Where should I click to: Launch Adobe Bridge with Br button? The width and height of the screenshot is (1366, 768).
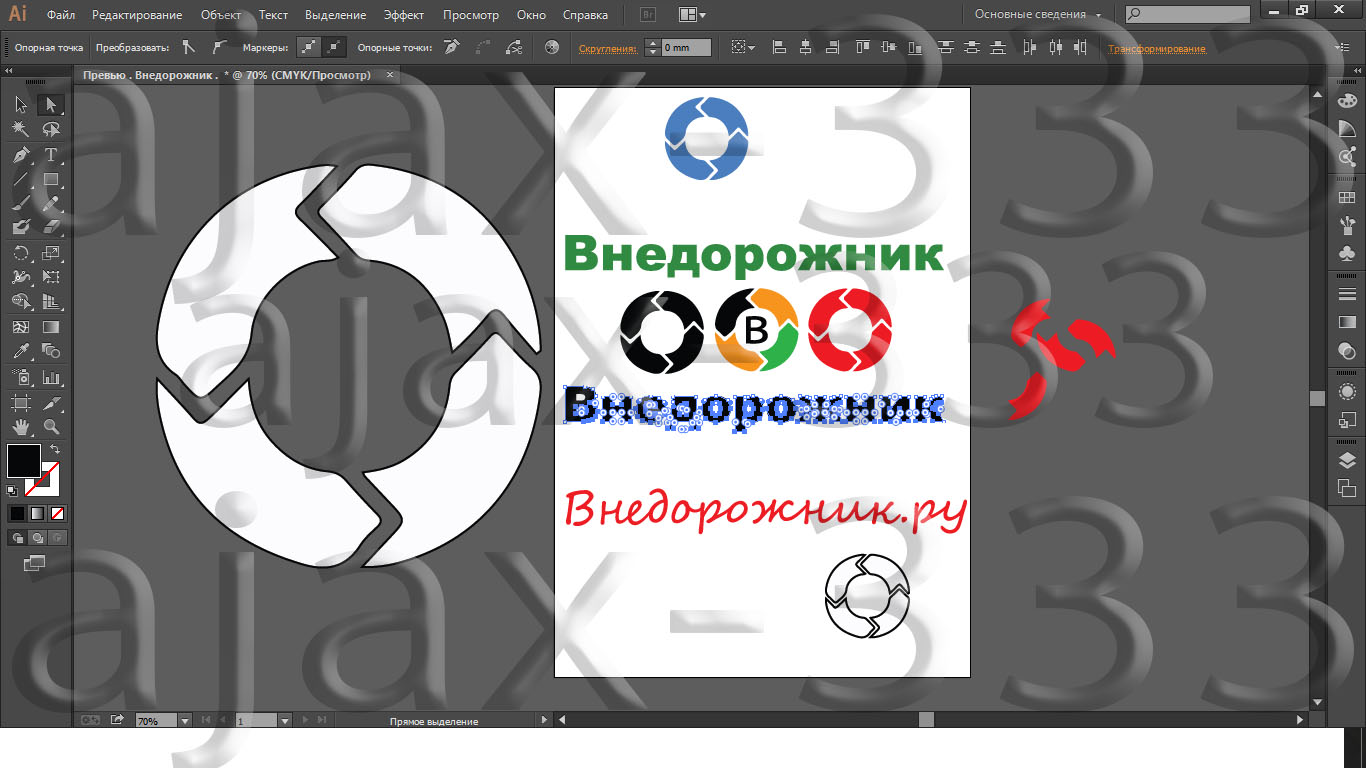tap(648, 15)
